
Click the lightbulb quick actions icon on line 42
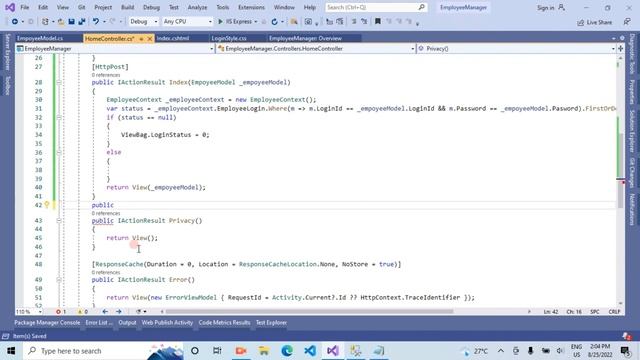47,204
